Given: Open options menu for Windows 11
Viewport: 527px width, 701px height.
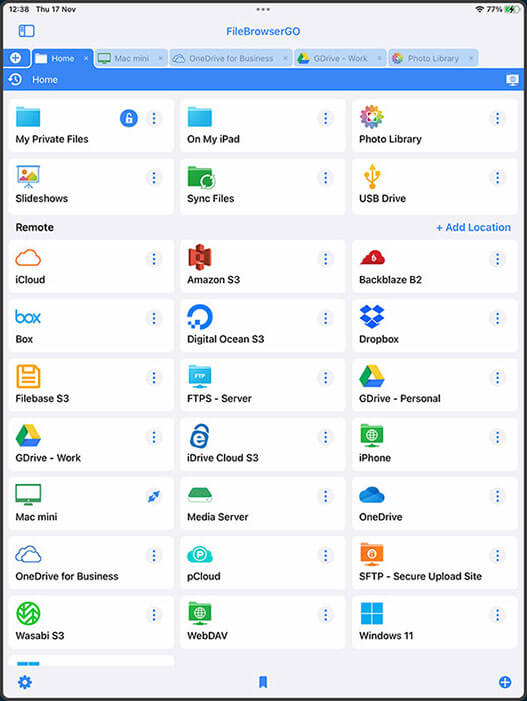Looking at the screenshot, I should point(497,615).
